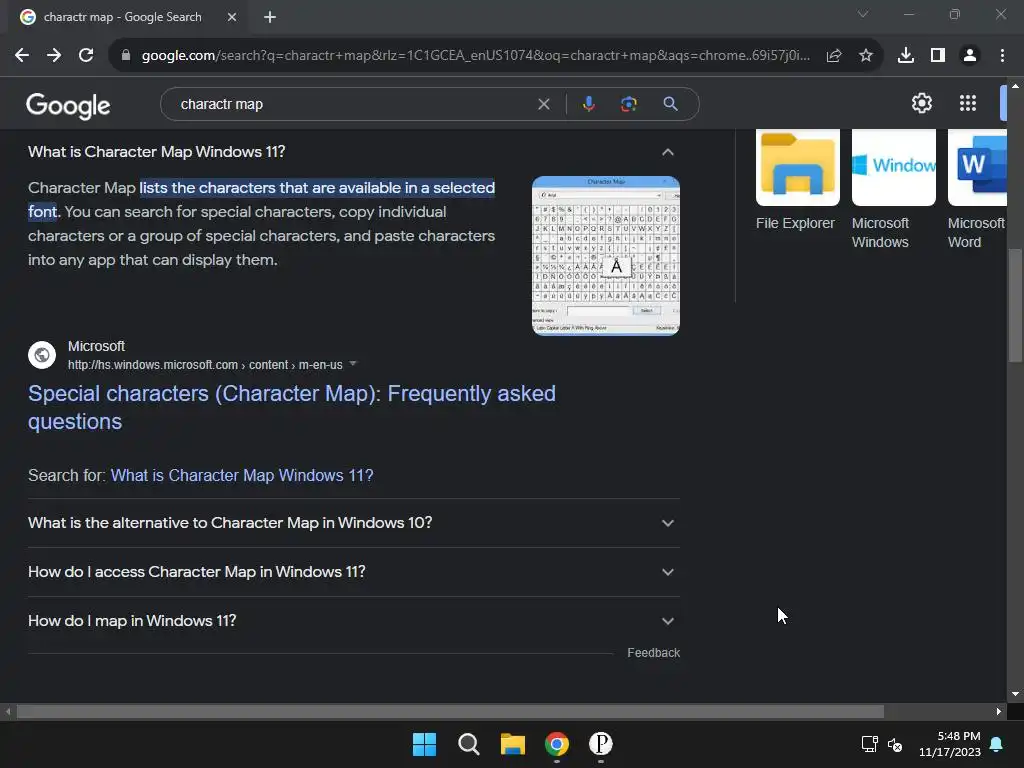Viewport: 1024px width, 768px height.
Task: Start voice search with microphone
Action: [588, 104]
